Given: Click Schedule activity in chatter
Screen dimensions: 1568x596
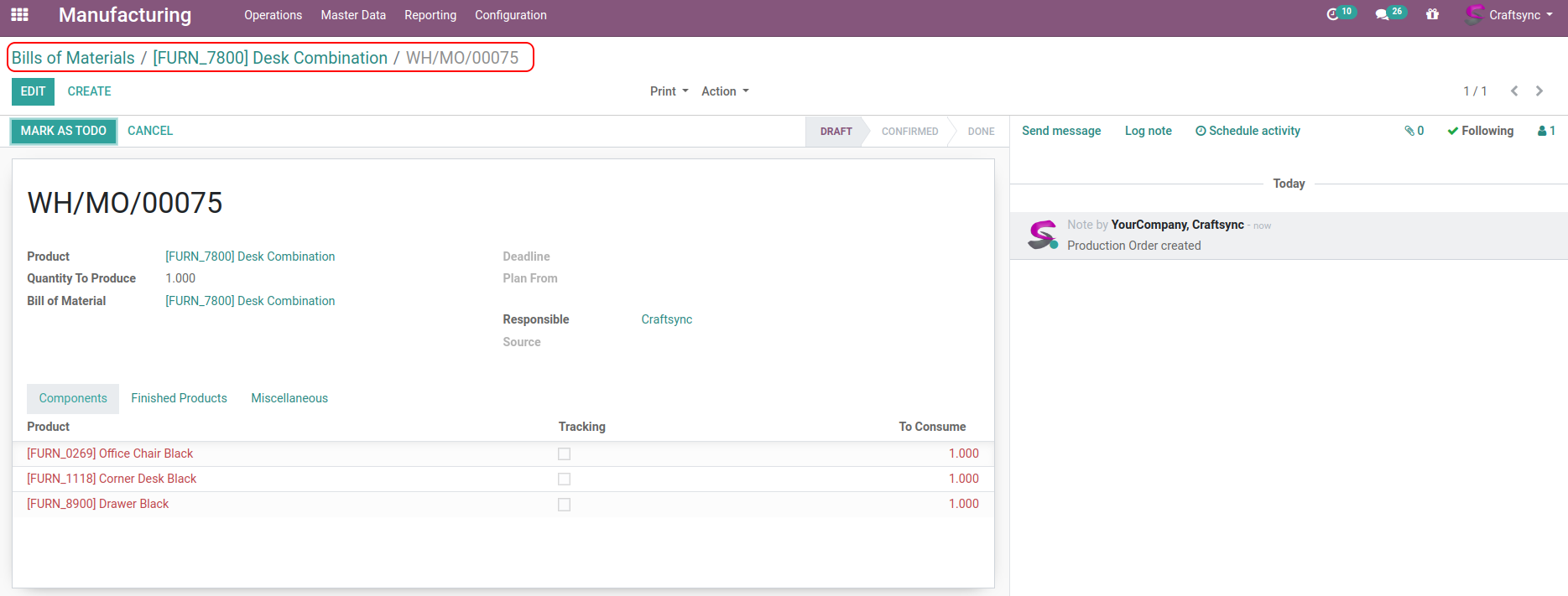Looking at the screenshot, I should pyautogui.click(x=1248, y=131).
